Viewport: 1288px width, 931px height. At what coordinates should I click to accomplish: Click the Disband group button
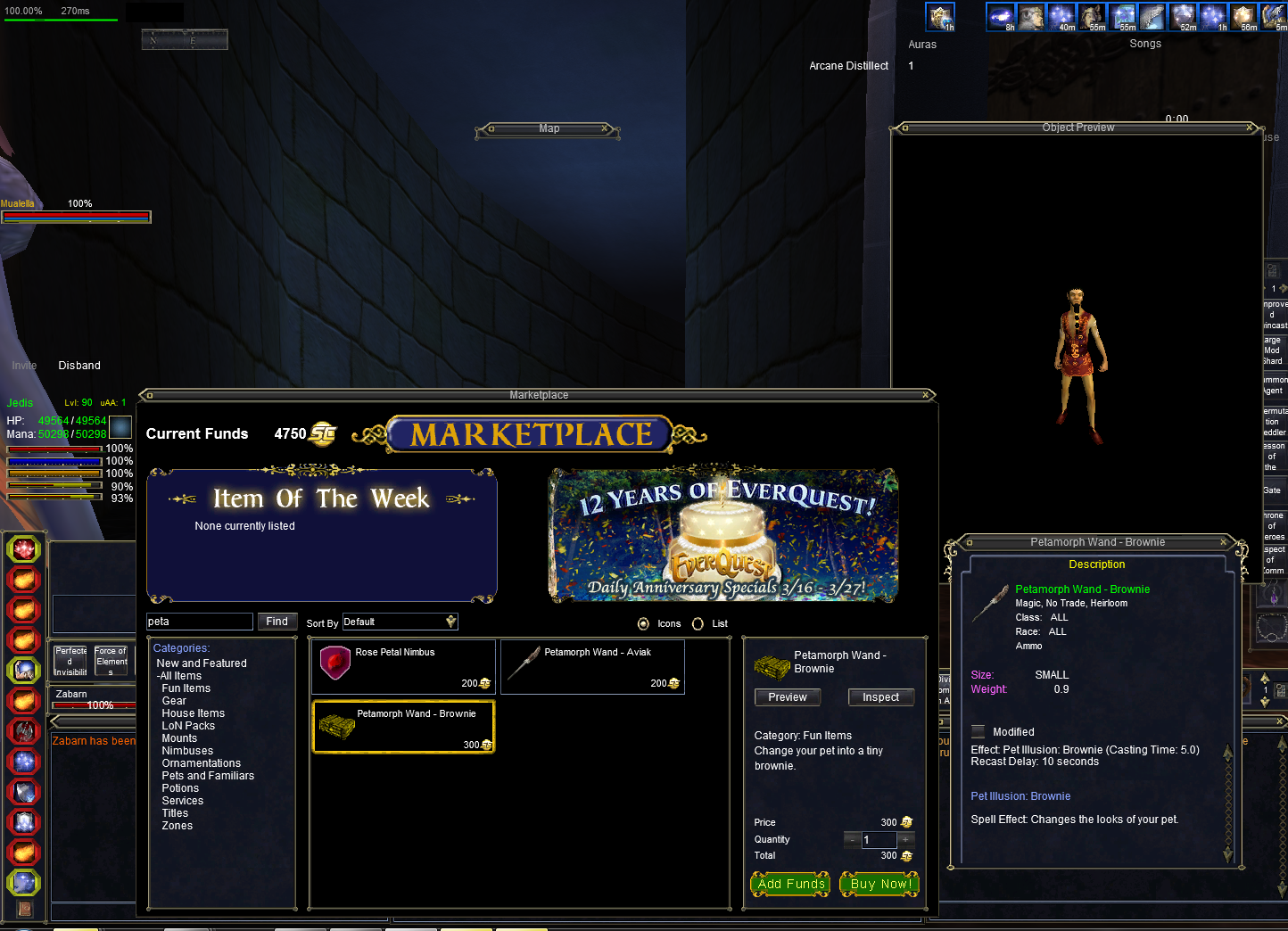point(79,366)
